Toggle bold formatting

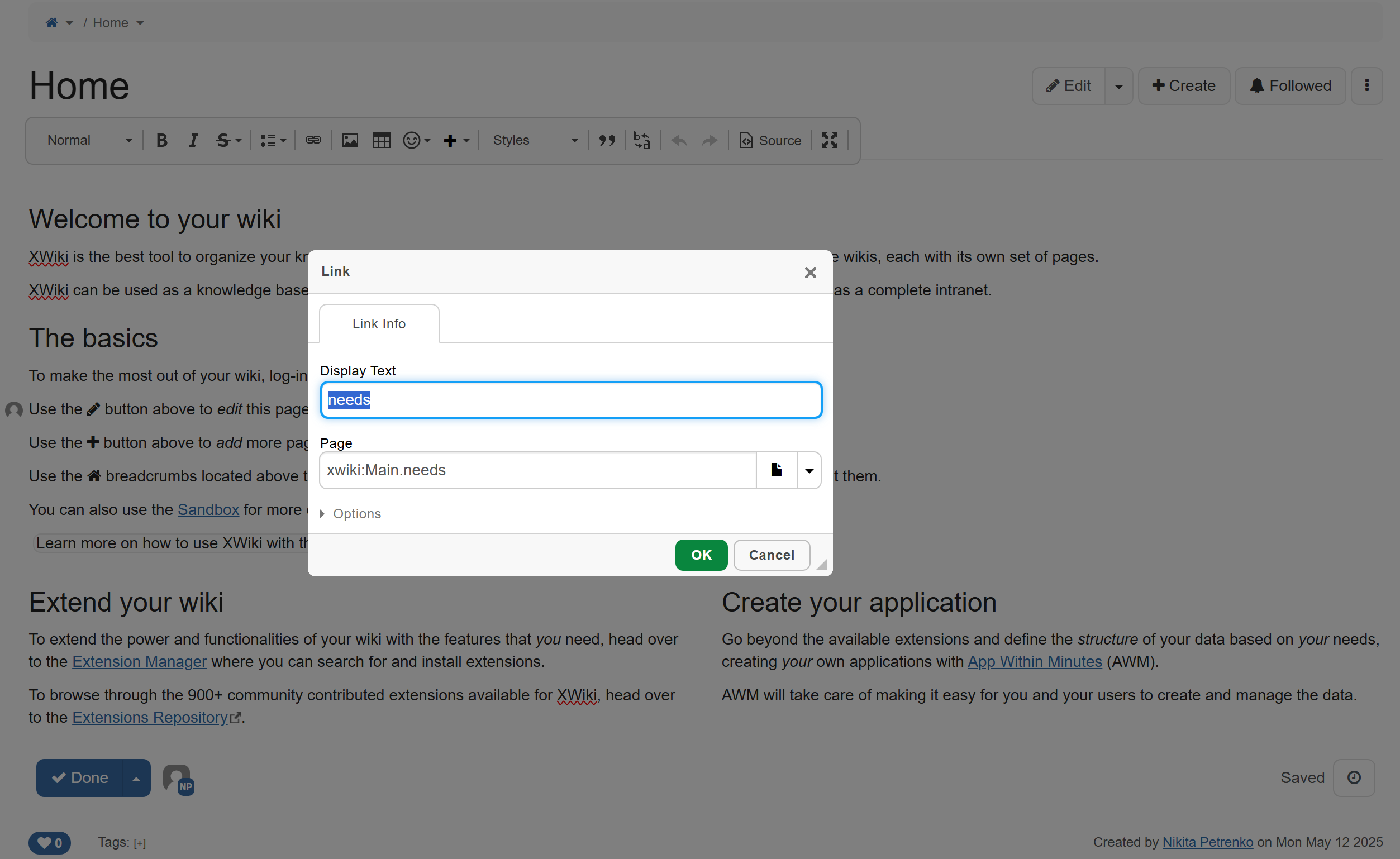[x=162, y=140]
